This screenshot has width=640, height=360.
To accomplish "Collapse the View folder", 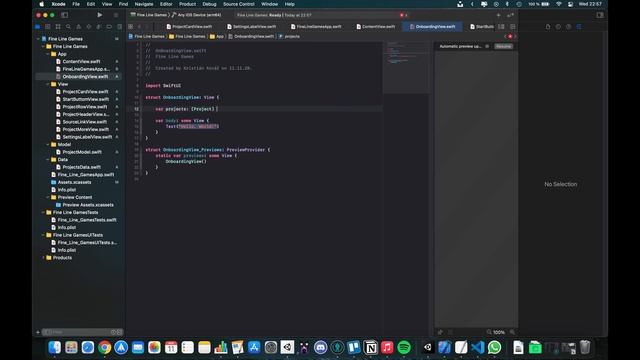I will (x=48, y=84).
